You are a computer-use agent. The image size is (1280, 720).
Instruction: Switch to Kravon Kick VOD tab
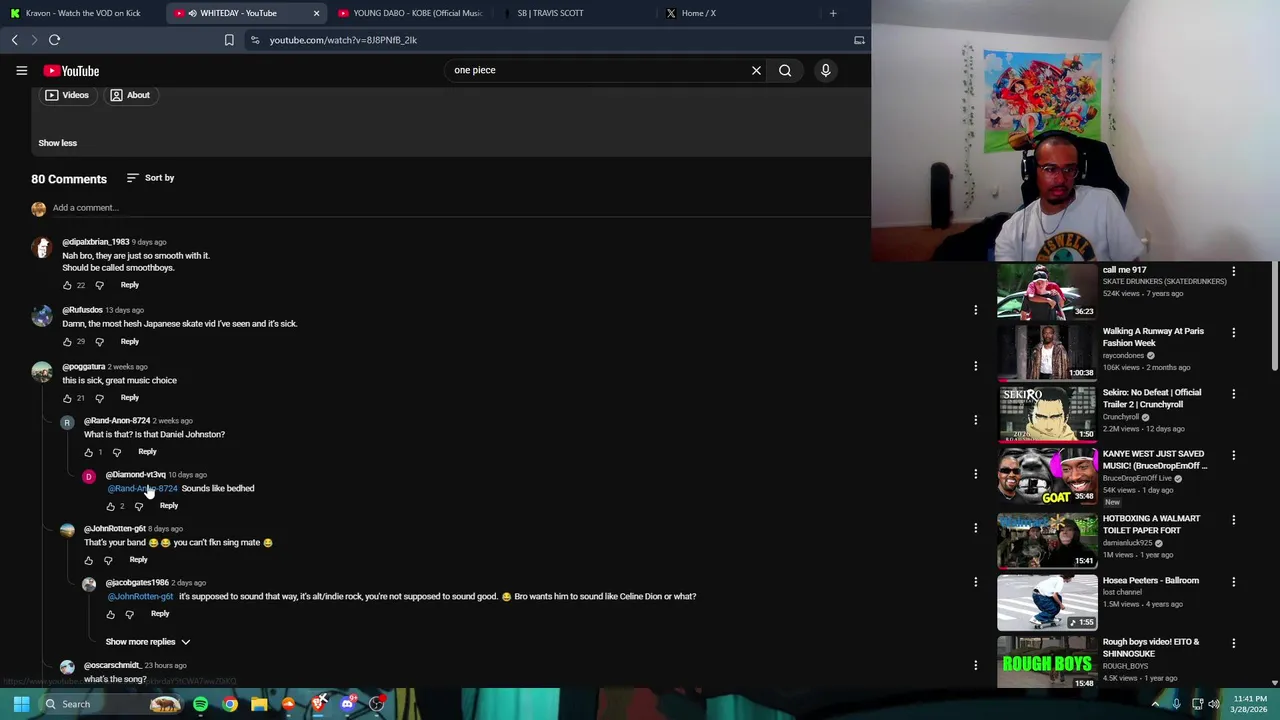(x=80, y=13)
